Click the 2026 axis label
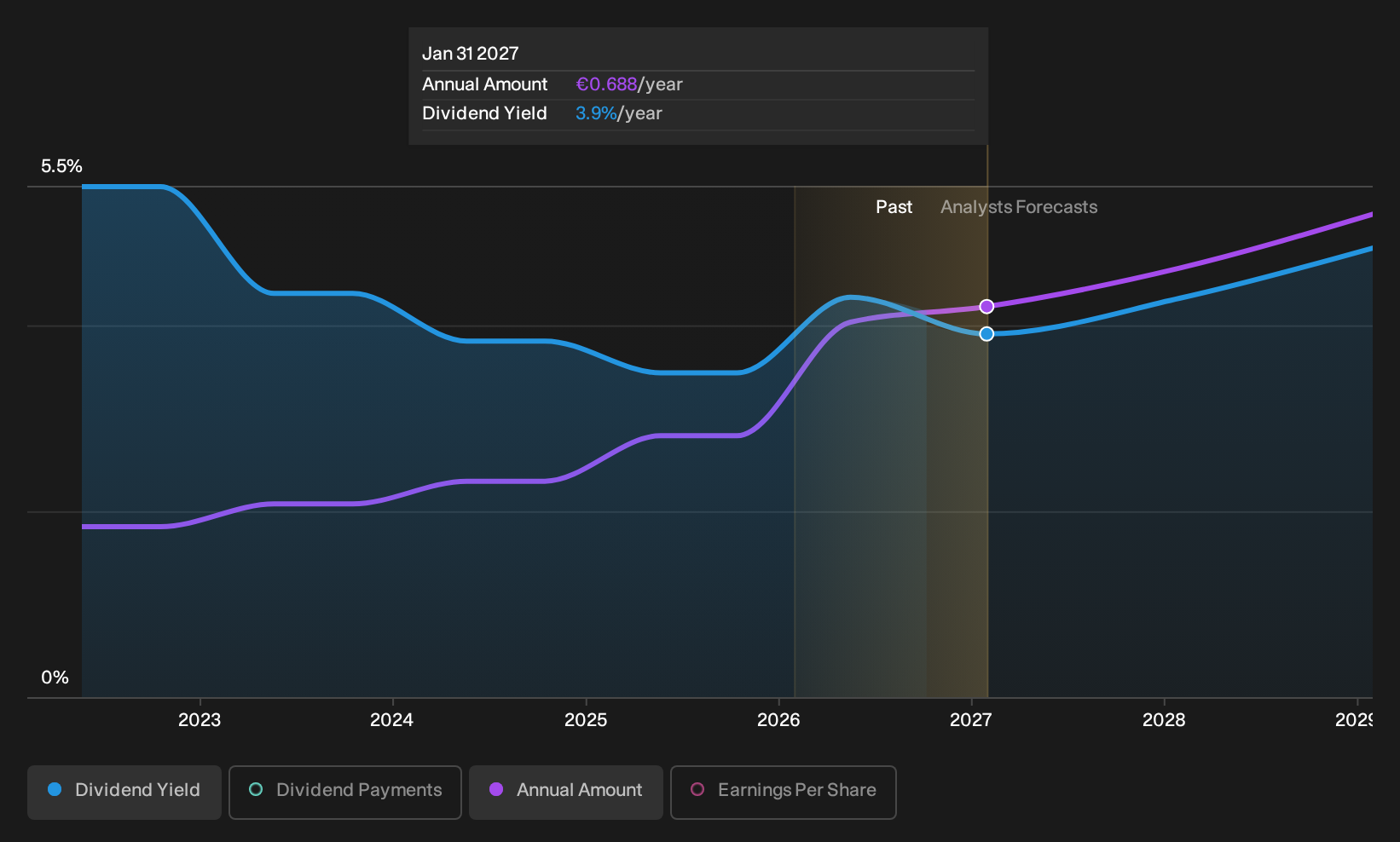 (x=778, y=720)
